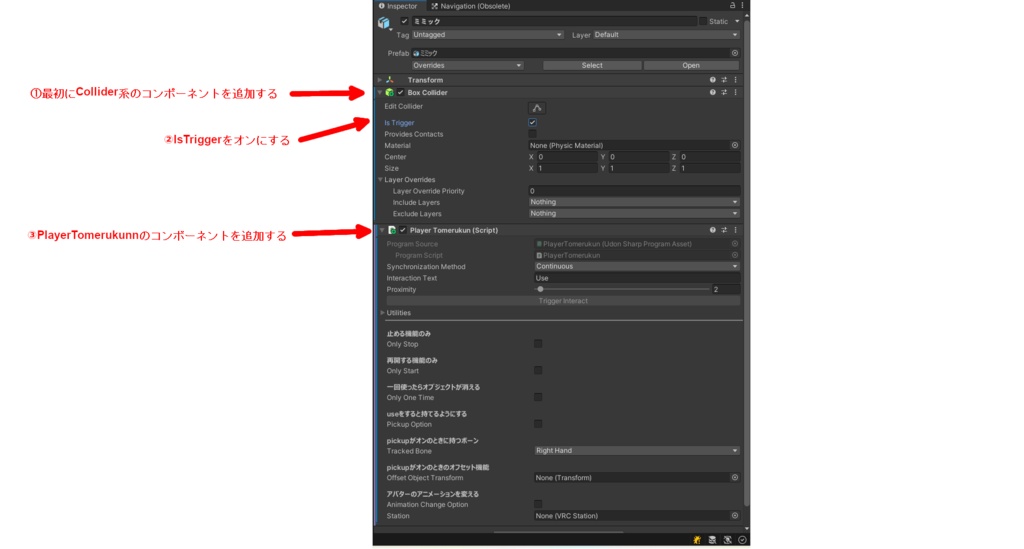This screenshot has height=549, width=1024.
Task: Click the GameObject name field
Action: pyautogui.click(x=554, y=22)
